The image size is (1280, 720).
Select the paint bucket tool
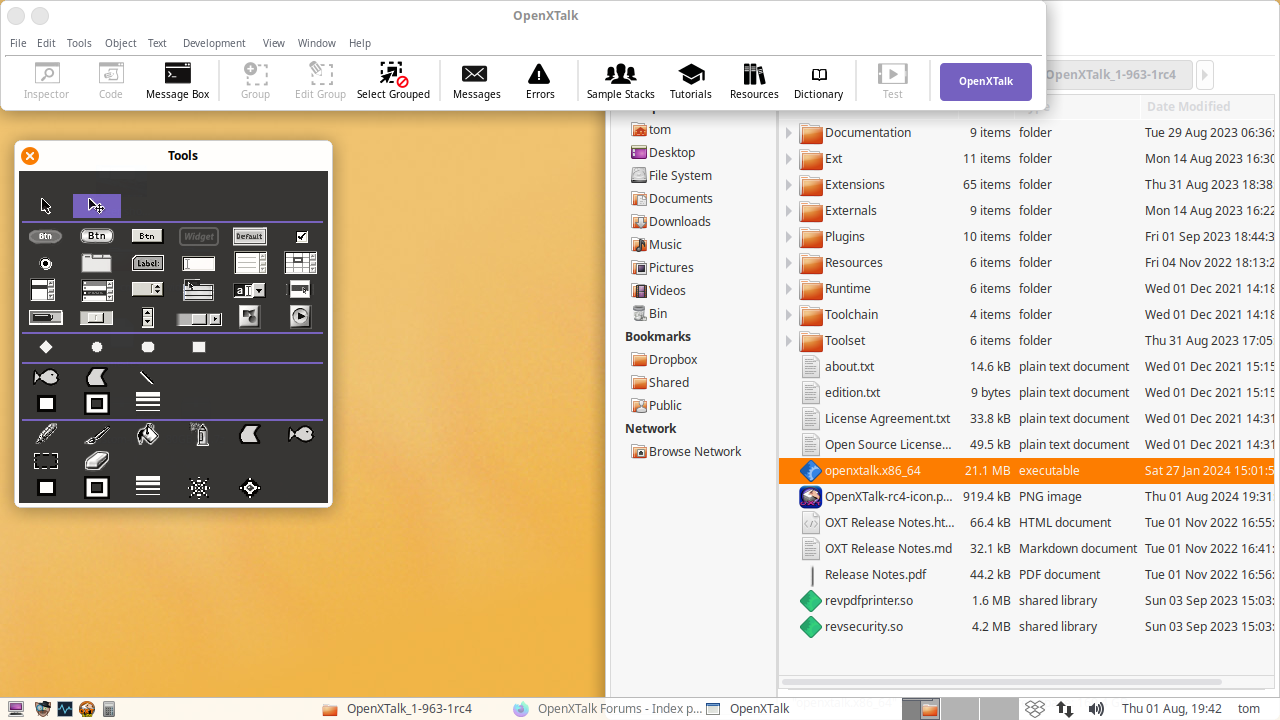(x=148, y=434)
